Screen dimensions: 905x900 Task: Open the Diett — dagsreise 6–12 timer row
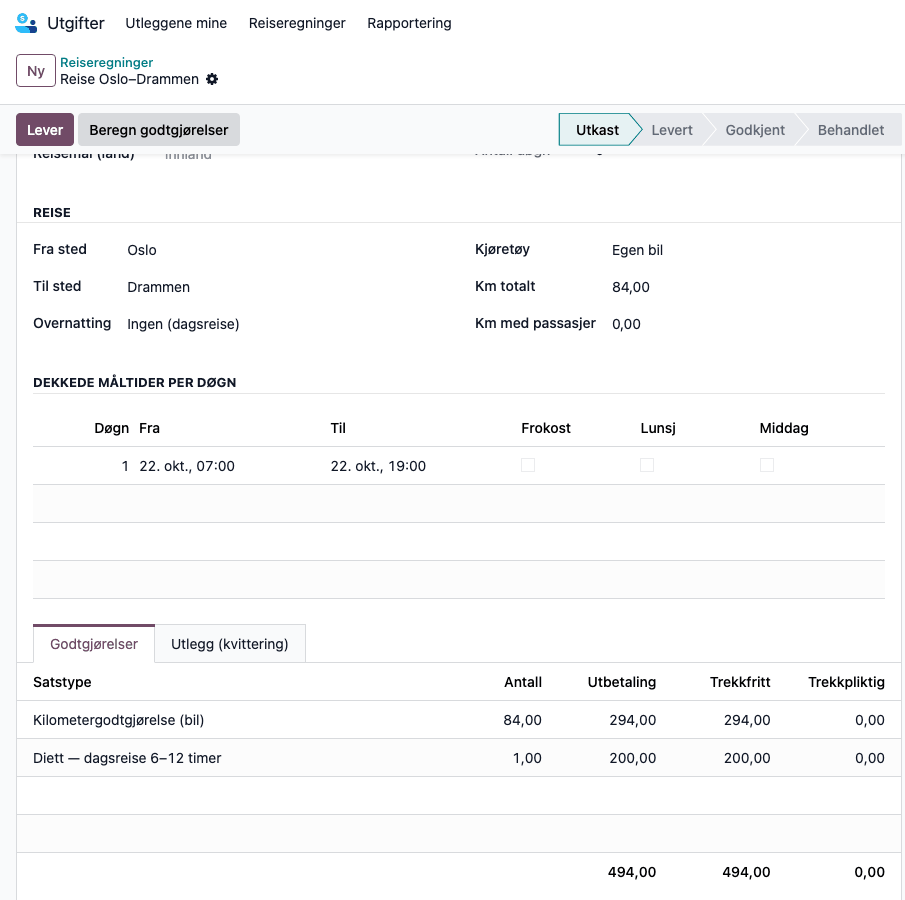click(459, 758)
